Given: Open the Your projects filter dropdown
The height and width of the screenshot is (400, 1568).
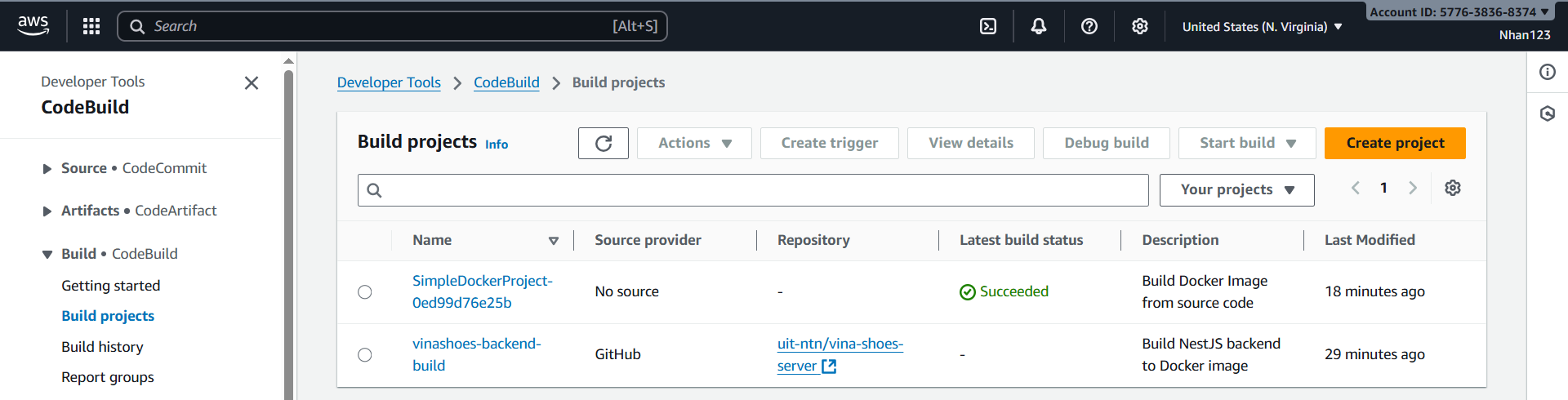Looking at the screenshot, I should 1236,190.
